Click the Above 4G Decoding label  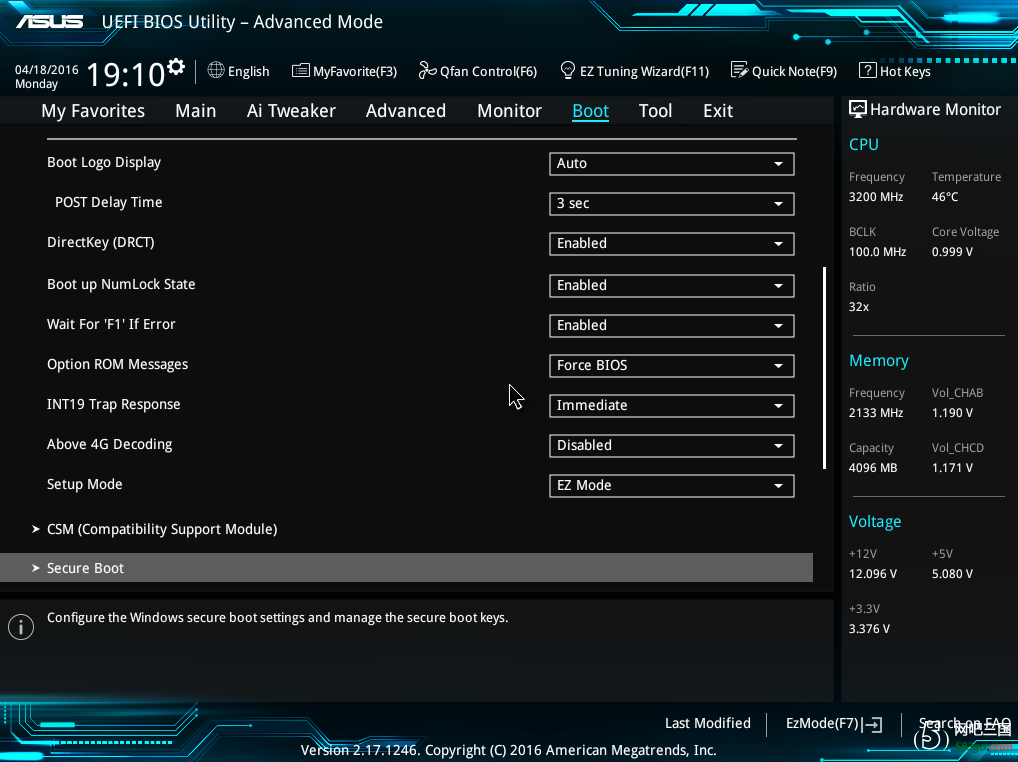coord(110,445)
